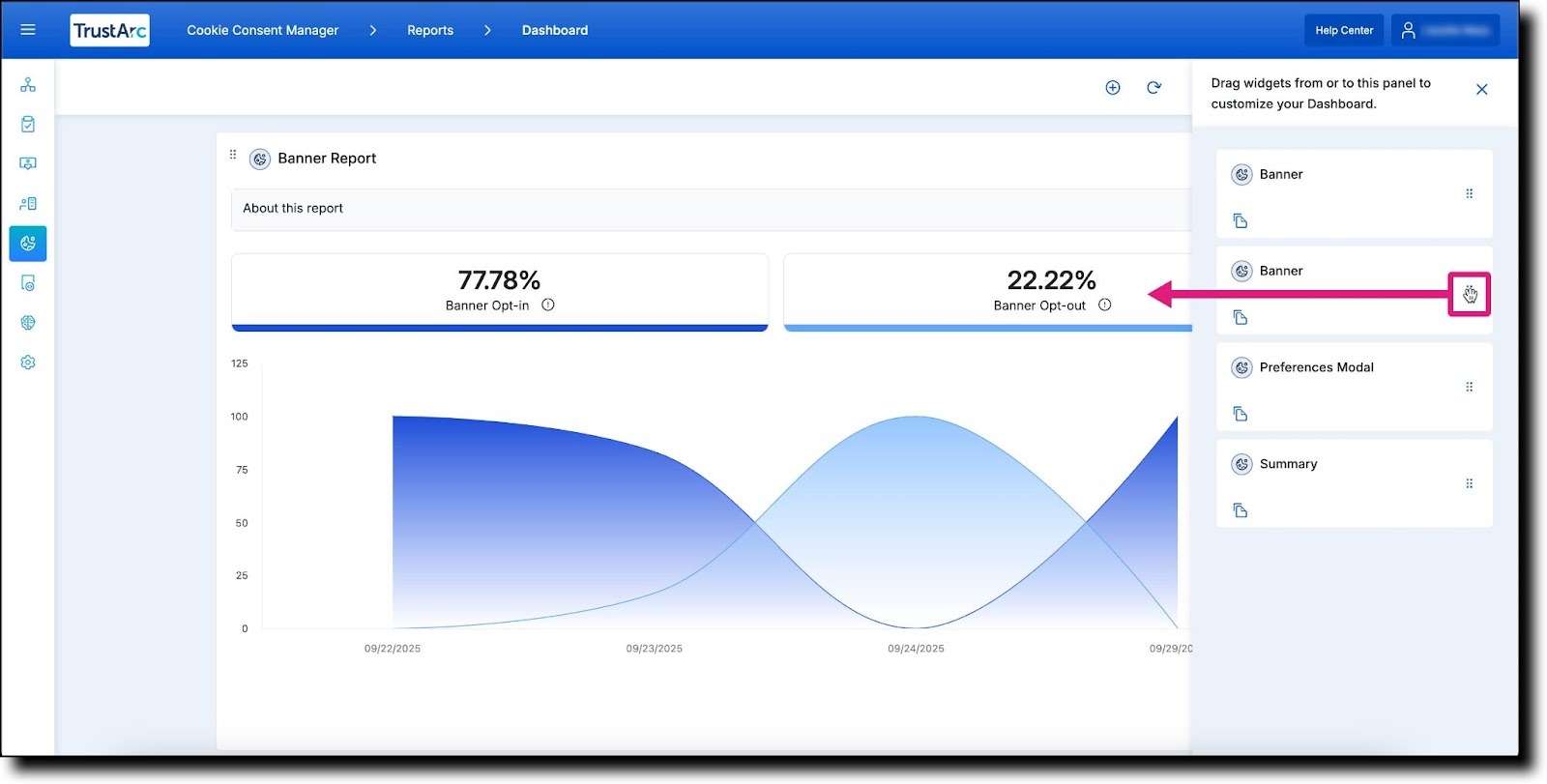The height and width of the screenshot is (784, 1547).
Task: Click the 50 value on chart axis
Action: click(242, 524)
